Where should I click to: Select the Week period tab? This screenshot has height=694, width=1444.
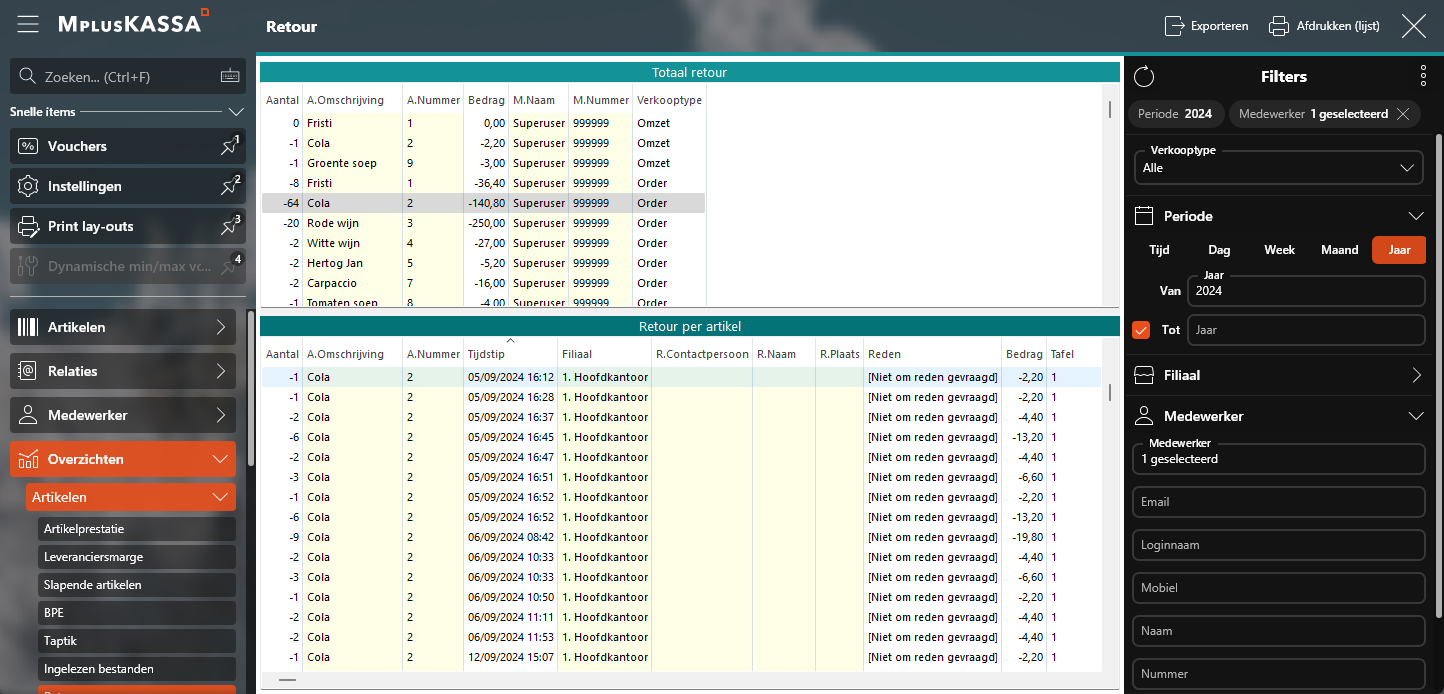[x=1279, y=250]
